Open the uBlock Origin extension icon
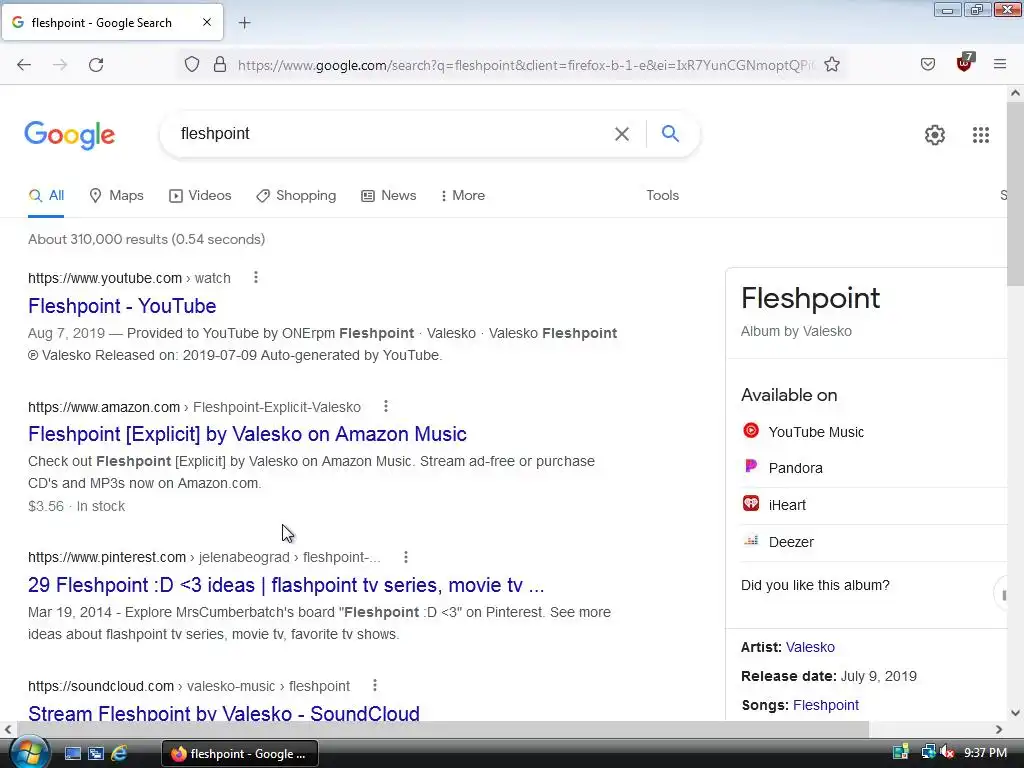The width and height of the screenshot is (1024, 768). [x=965, y=63]
